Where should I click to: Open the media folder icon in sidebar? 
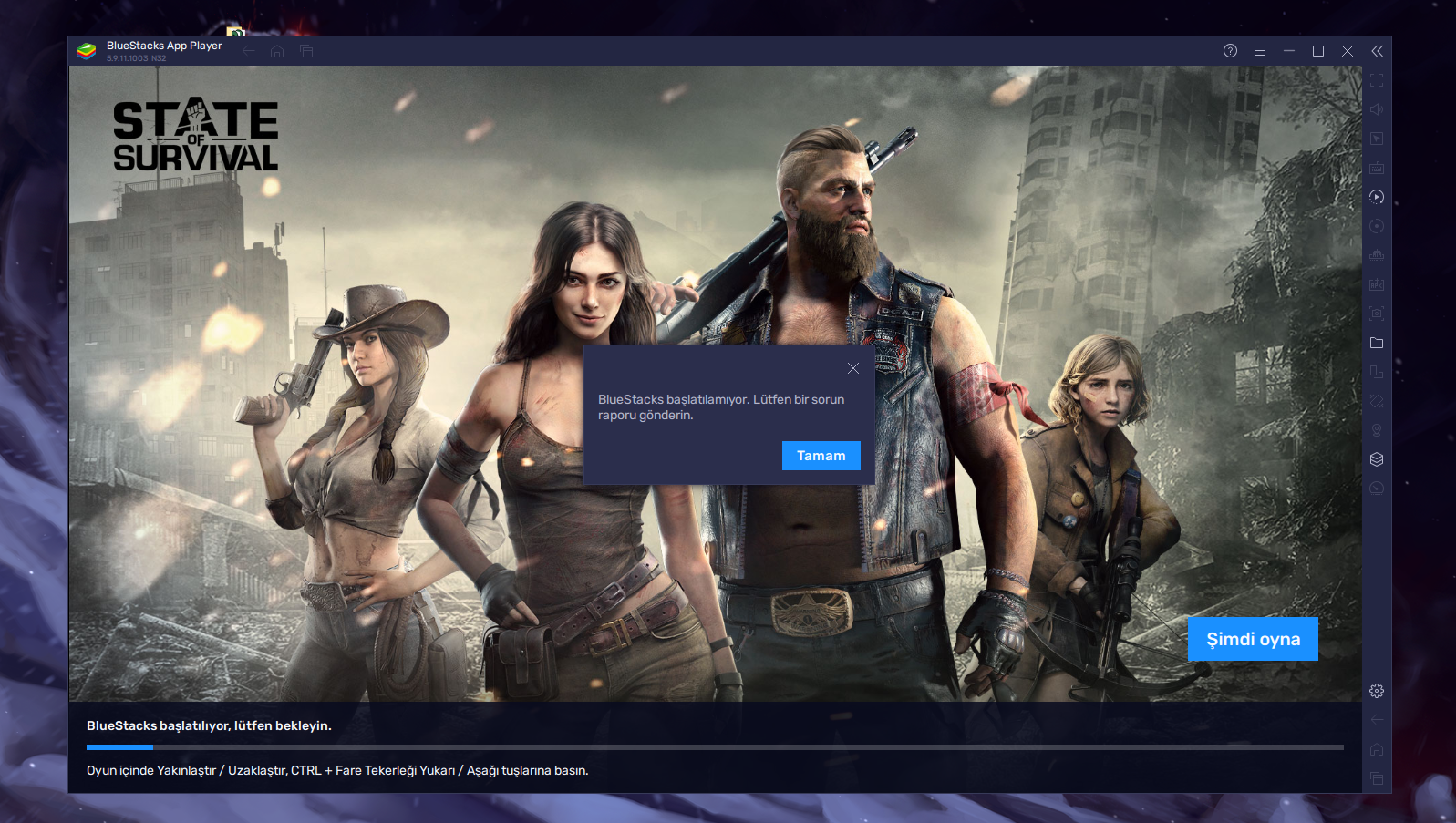1377,343
